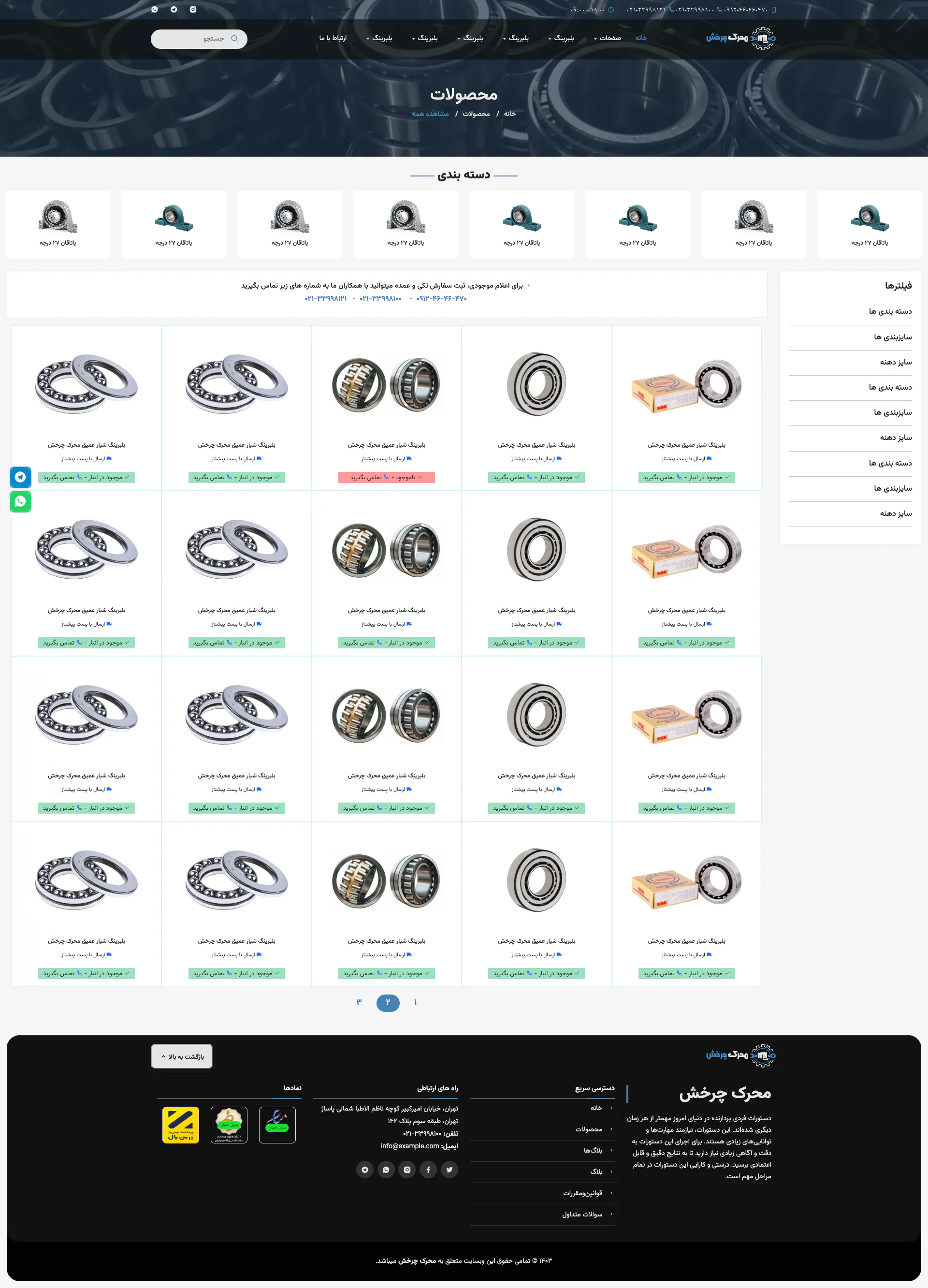The image size is (928, 1288).
Task: Open footer quick link سوالات متداول
Action: (582, 1214)
